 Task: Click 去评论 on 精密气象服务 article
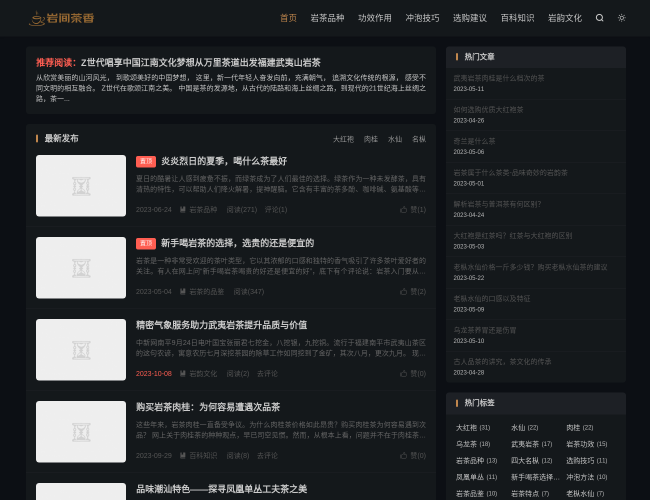(267, 374)
